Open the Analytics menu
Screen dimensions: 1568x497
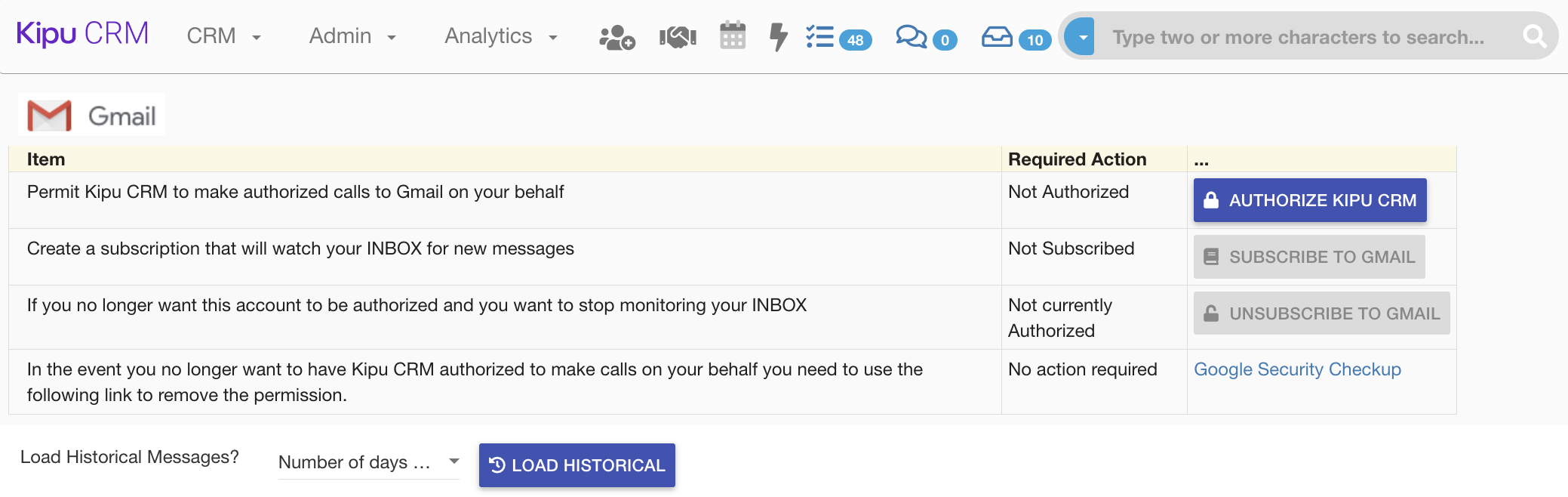(500, 36)
